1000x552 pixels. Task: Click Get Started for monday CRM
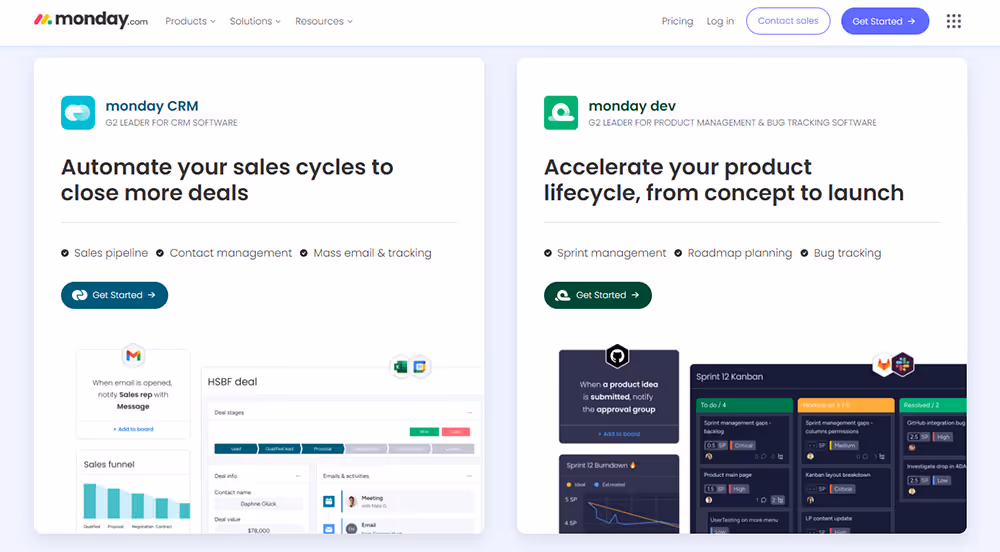point(115,295)
